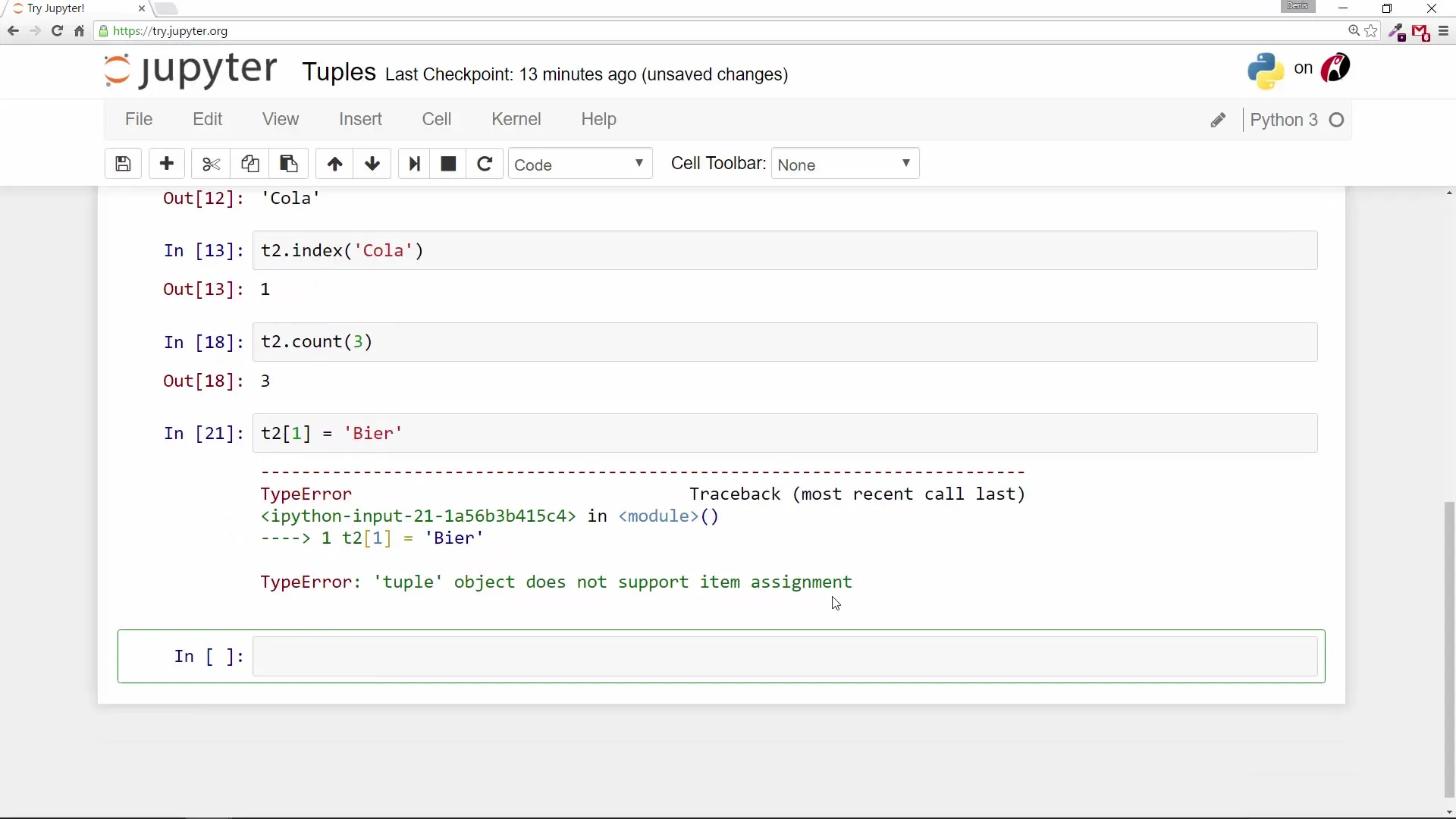
Task: Open the Insert menu
Action: point(360,119)
